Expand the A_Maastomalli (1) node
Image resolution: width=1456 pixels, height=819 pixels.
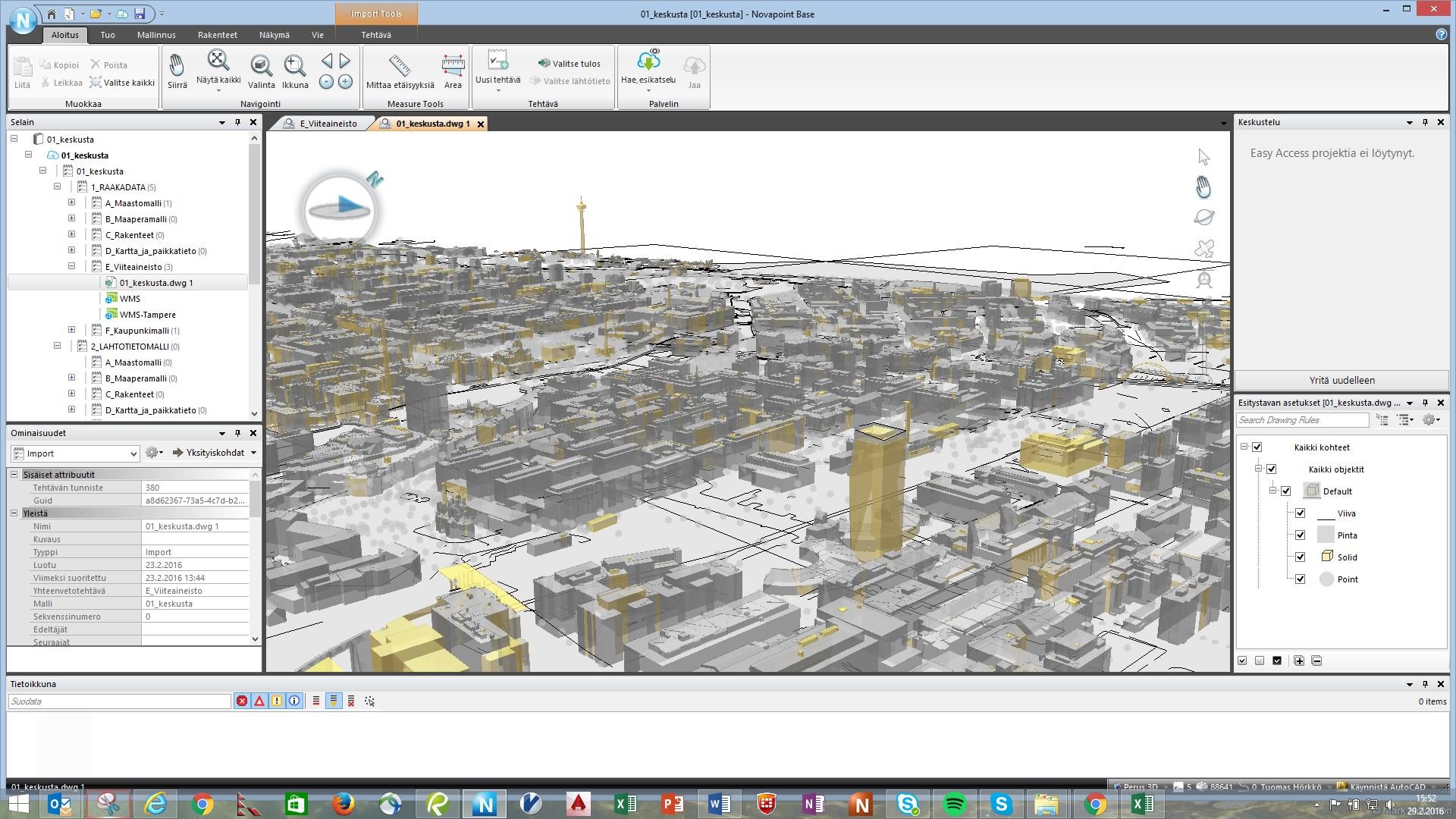pos(72,202)
